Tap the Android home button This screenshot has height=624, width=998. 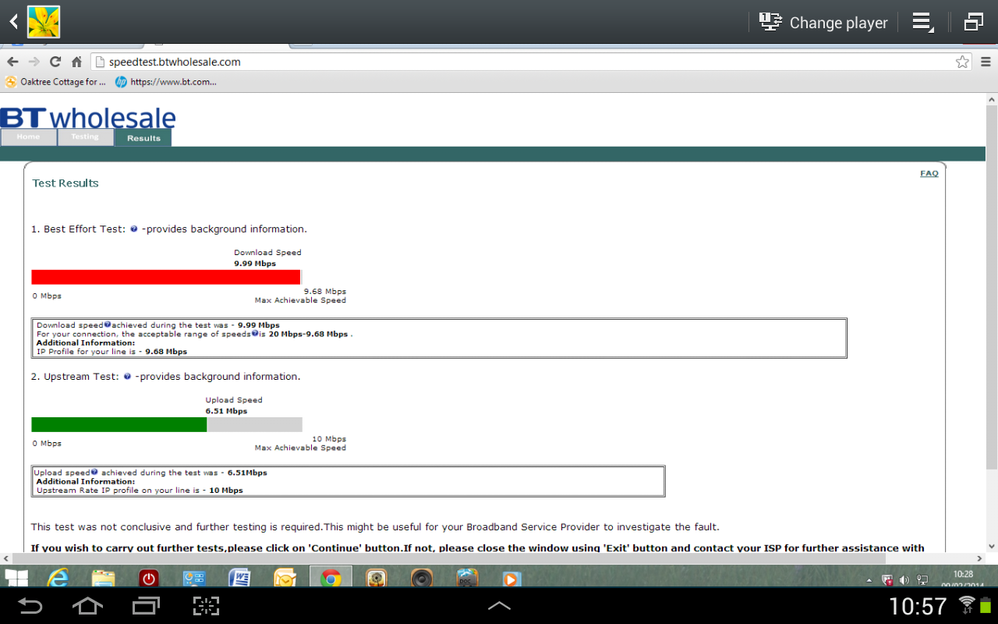[x=88, y=606]
